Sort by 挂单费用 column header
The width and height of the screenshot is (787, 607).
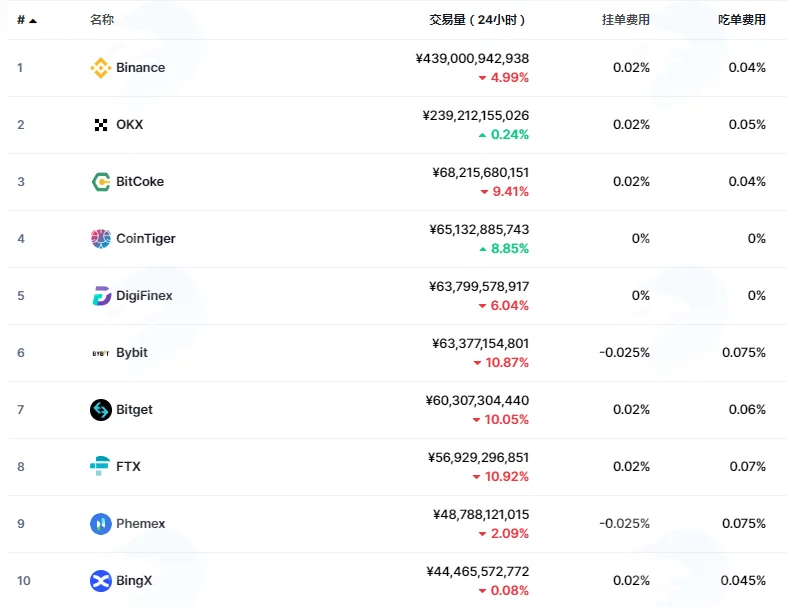pyautogui.click(x=625, y=20)
